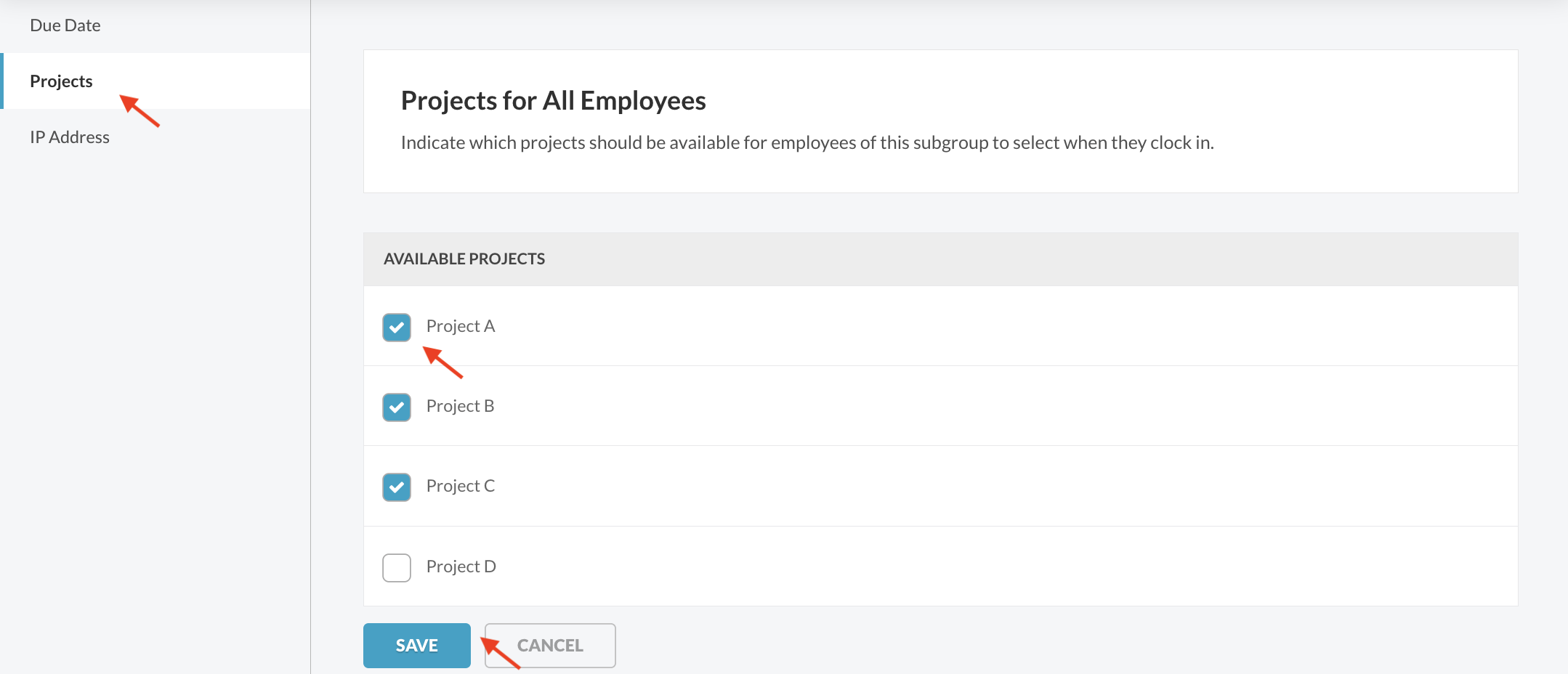Uncheck the Project A checkbox
This screenshot has width=1568, height=674.
point(397,328)
